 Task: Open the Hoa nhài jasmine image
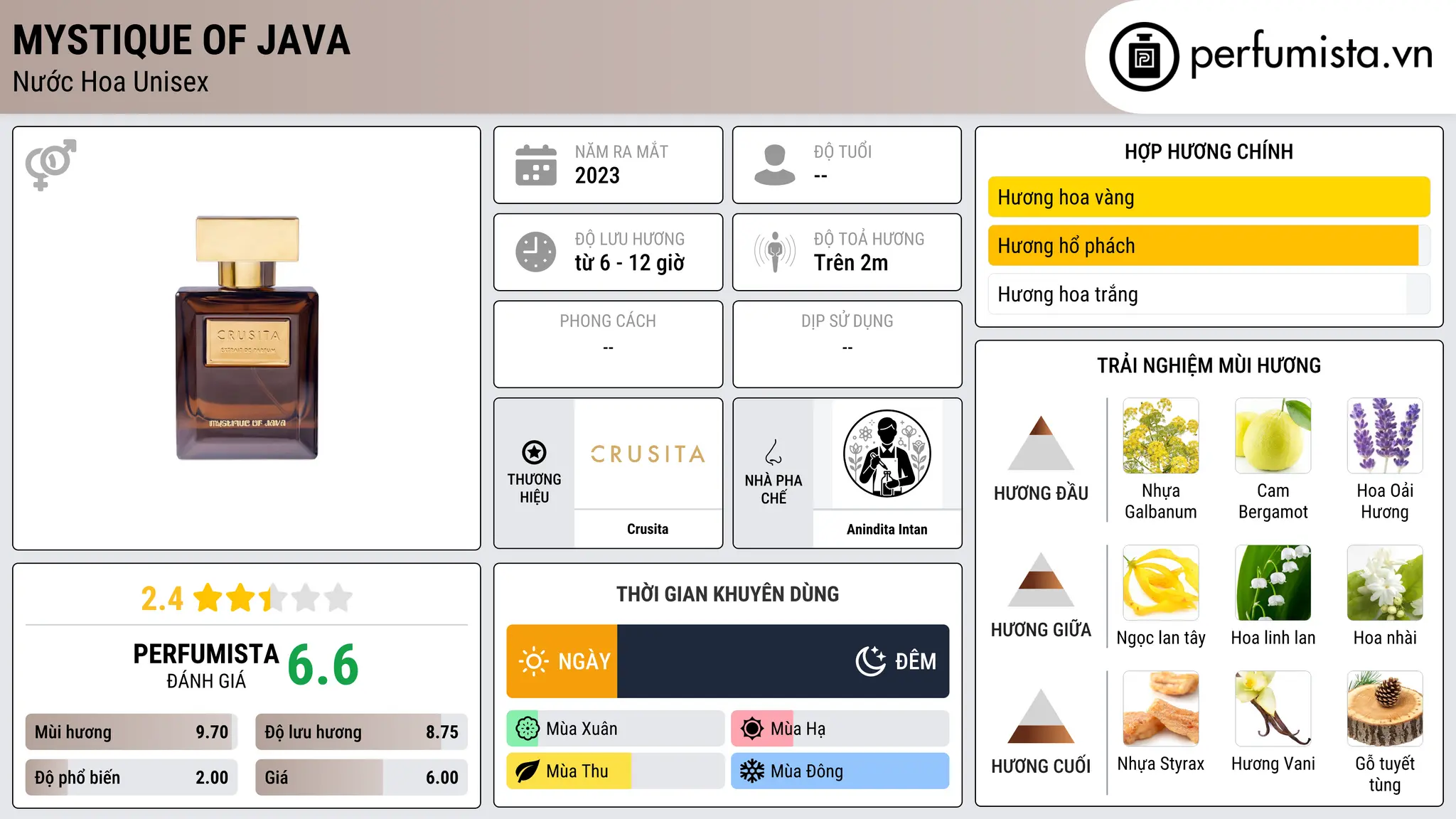tap(1385, 583)
